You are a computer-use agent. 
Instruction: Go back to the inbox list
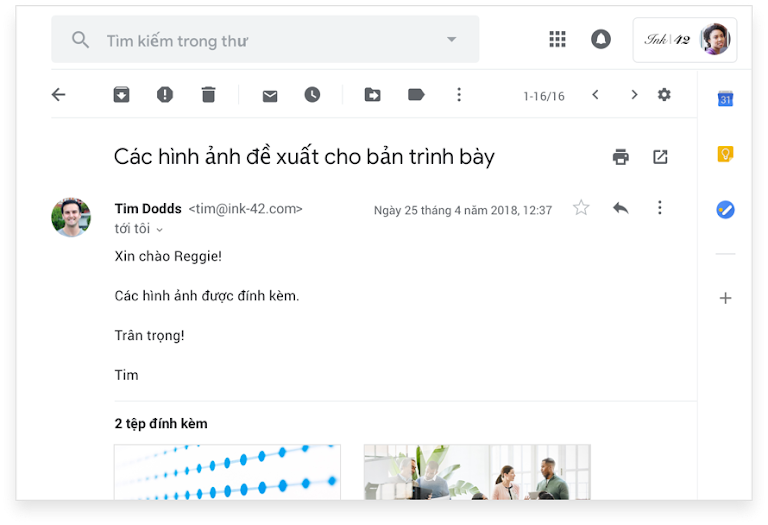(x=59, y=95)
